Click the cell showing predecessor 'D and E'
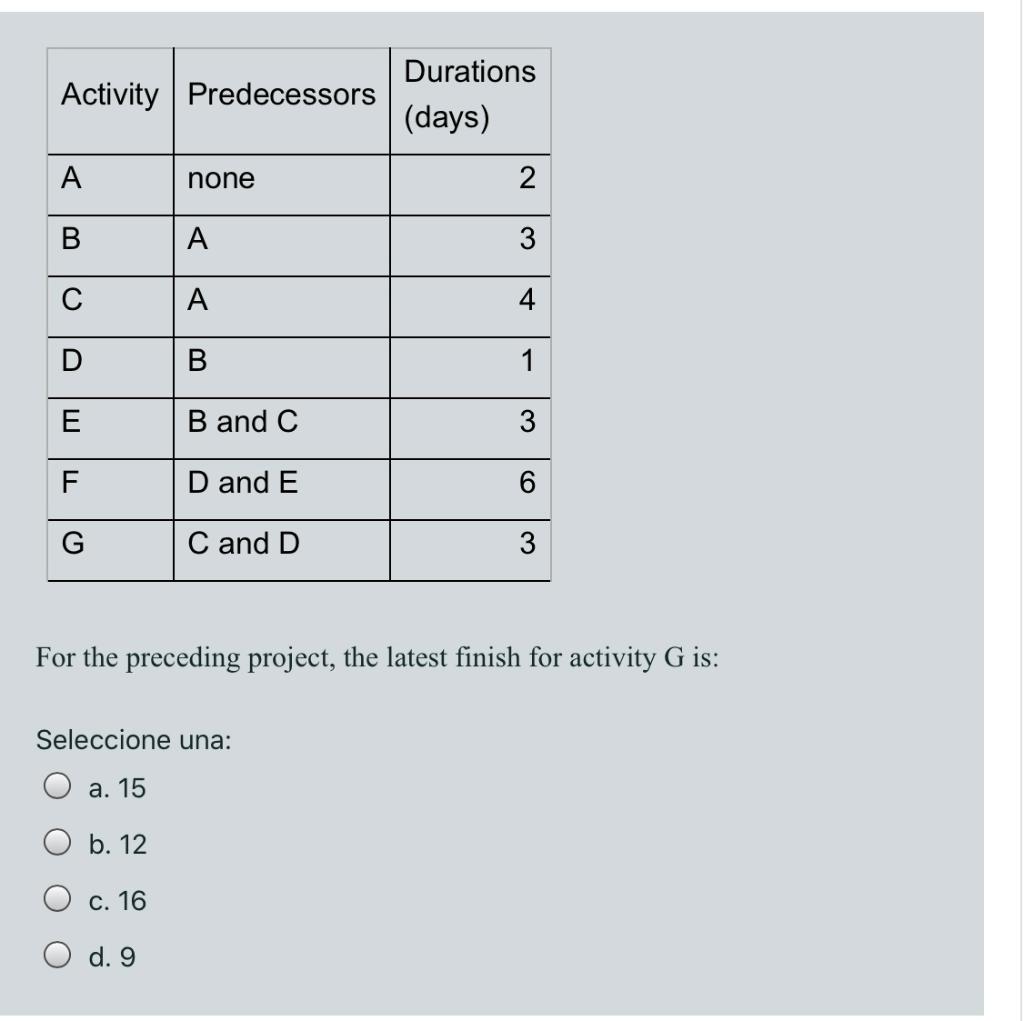The height and width of the screenshot is (1021, 1024). coord(245,483)
